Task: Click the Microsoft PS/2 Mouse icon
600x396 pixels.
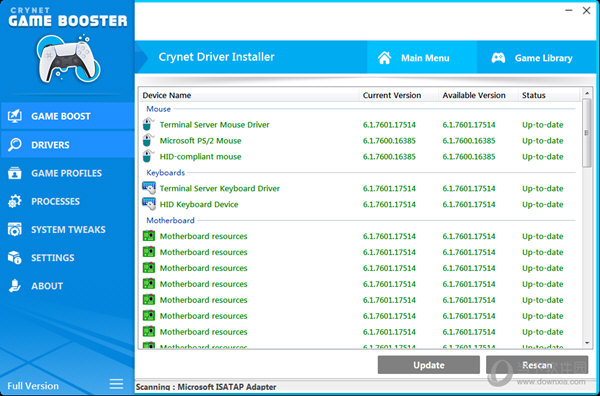Action: point(148,140)
